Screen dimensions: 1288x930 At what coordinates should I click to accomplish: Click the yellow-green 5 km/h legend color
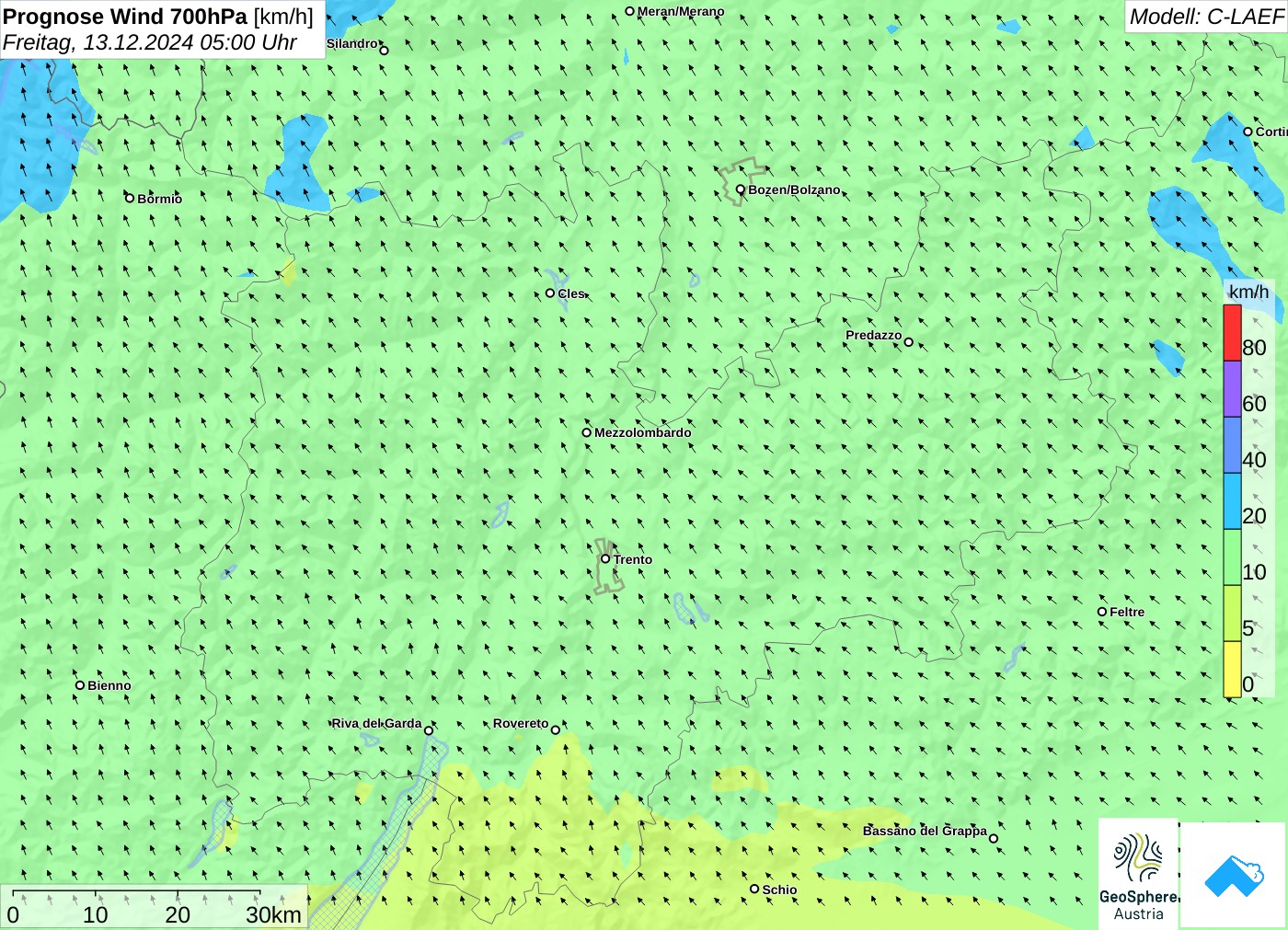point(1232,613)
